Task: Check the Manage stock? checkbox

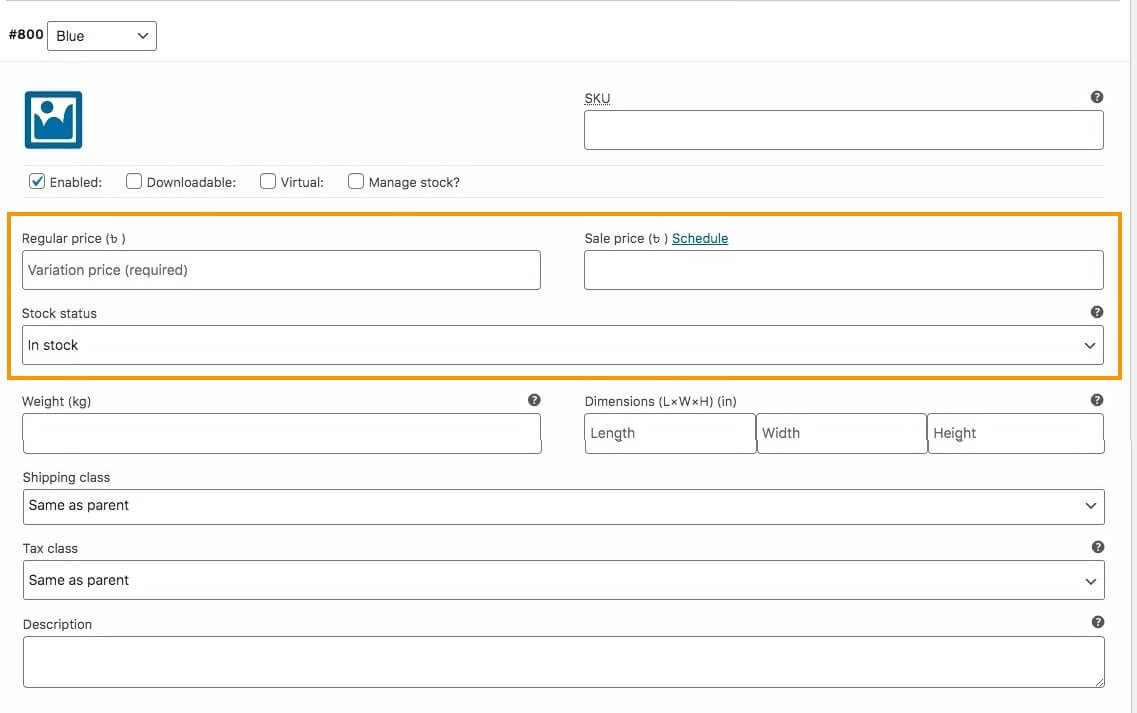Action: pyautogui.click(x=356, y=182)
